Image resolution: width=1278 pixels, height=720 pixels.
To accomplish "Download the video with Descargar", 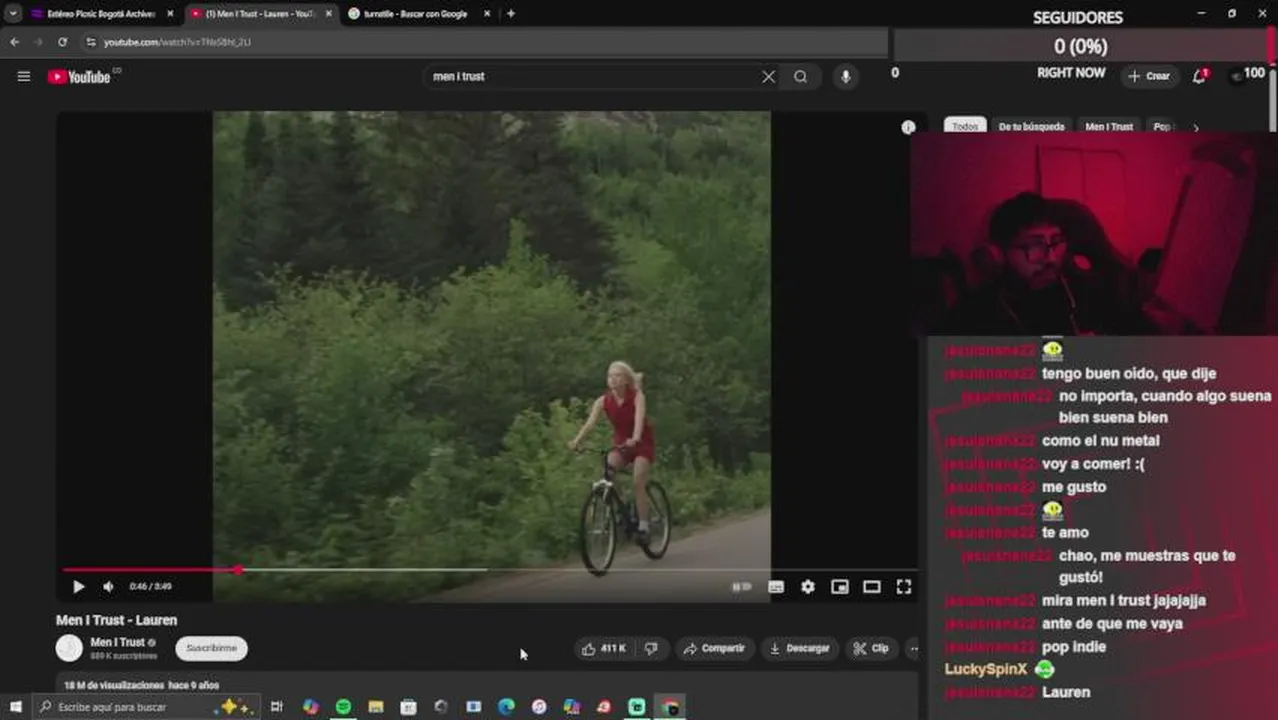I will tap(799, 648).
